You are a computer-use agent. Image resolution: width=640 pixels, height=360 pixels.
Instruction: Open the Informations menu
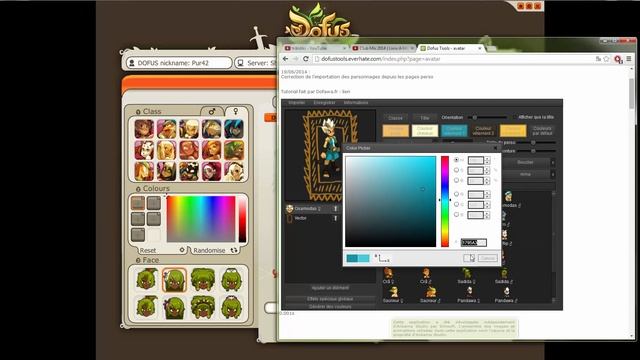pyautogui.click(x=356, y=102)
